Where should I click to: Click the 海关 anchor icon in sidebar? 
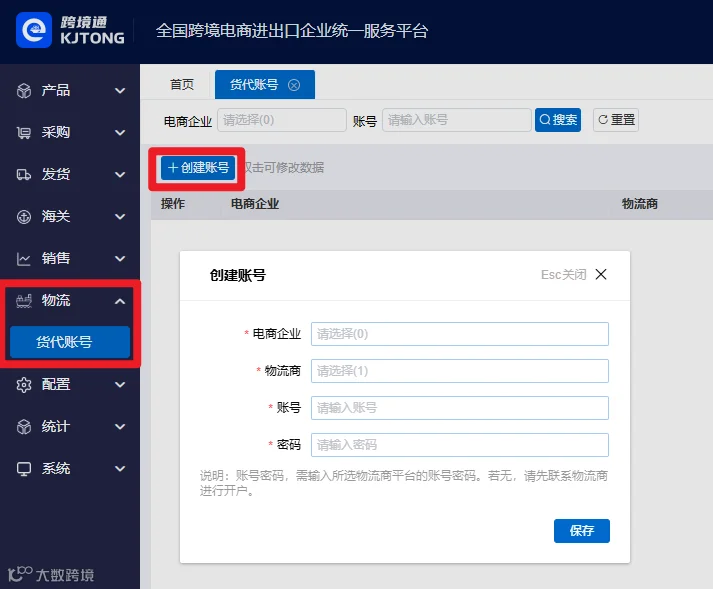24,216
